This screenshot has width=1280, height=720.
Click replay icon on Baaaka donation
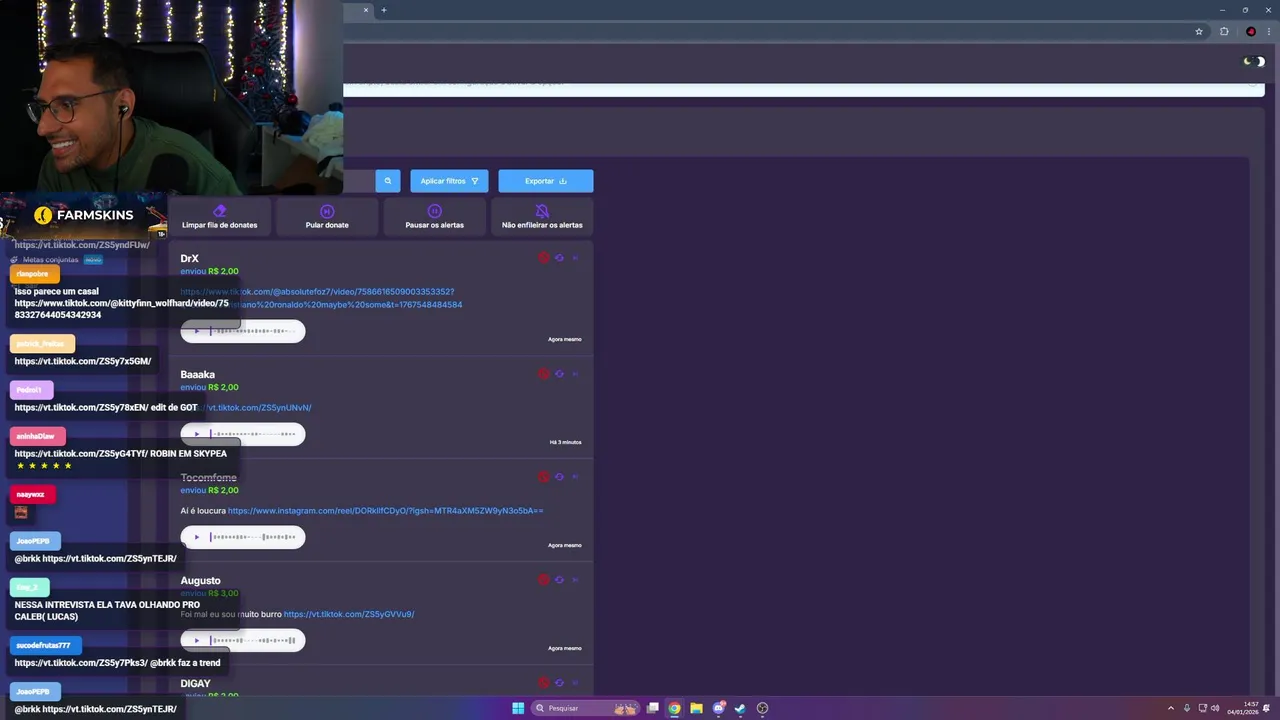coord(559,374)
